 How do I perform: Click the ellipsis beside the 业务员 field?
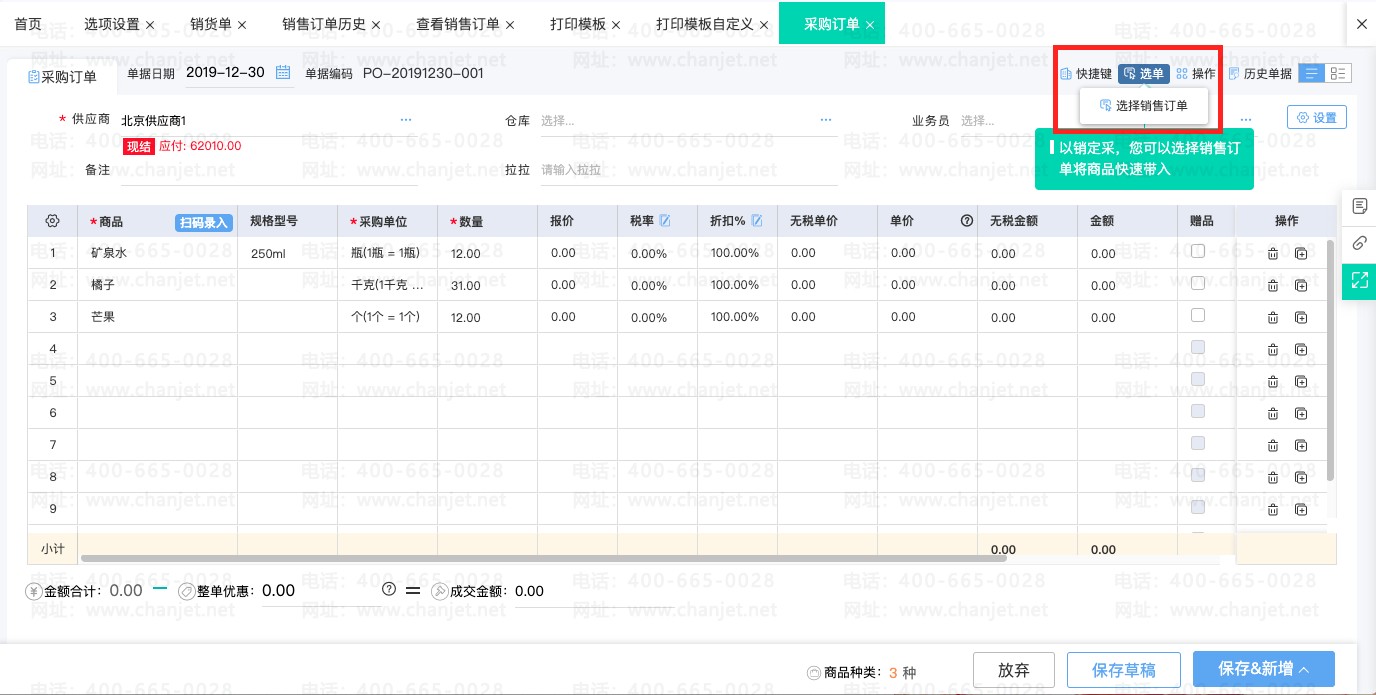tap(1246, 120)
